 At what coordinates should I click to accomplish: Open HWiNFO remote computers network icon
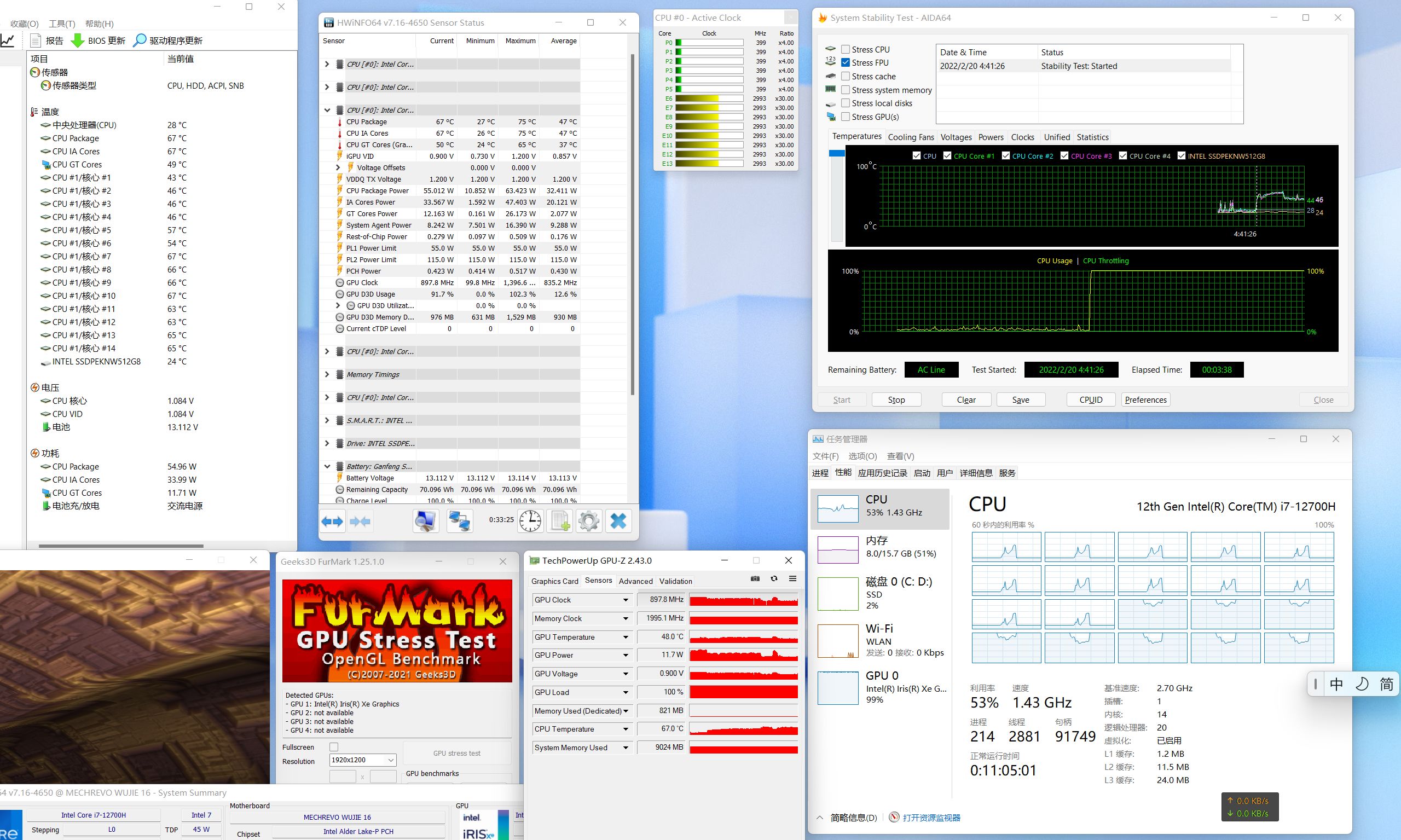(x=459, y=522)
